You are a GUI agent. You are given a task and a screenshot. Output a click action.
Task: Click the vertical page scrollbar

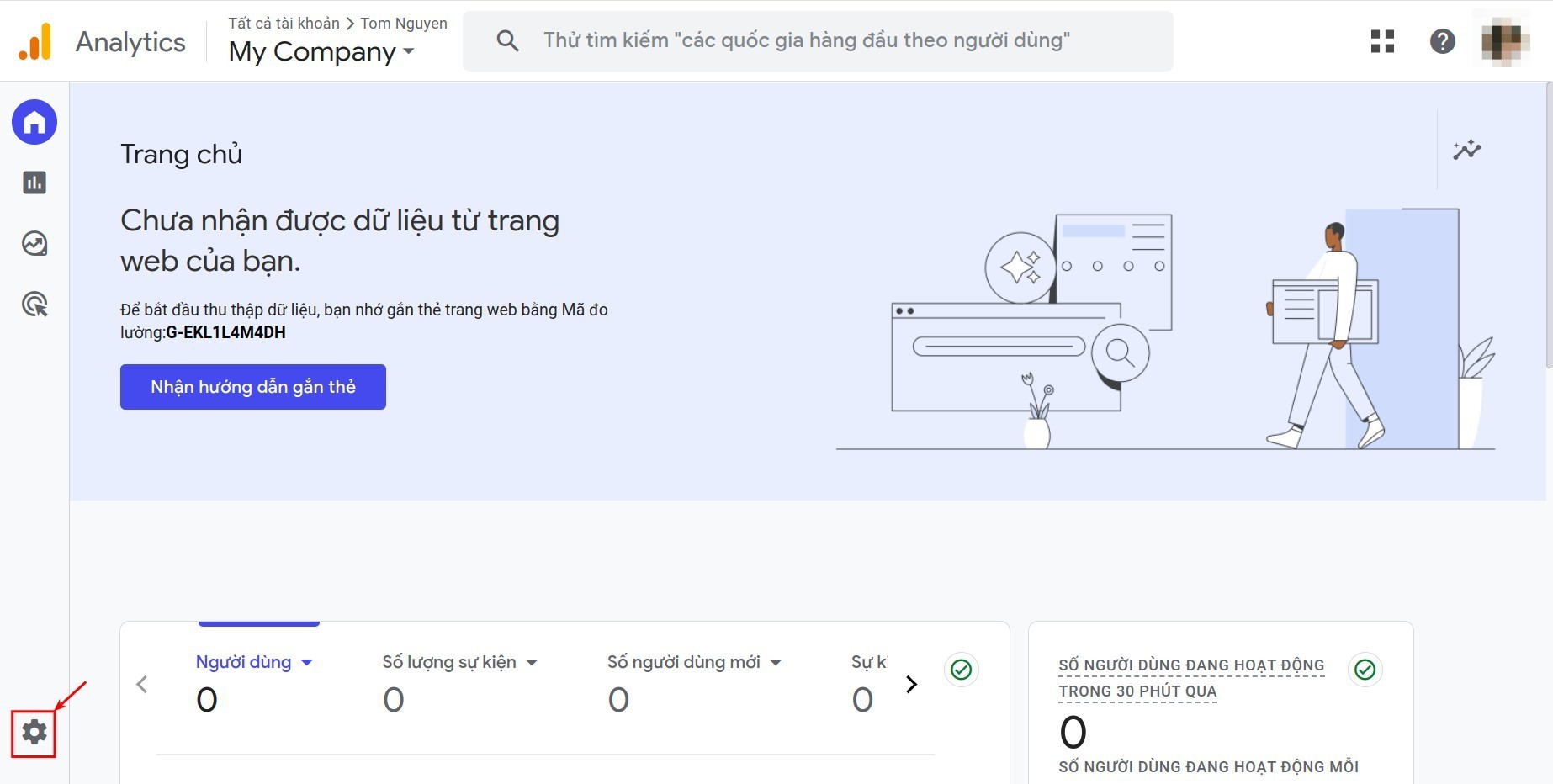(x=1549, y=225)
